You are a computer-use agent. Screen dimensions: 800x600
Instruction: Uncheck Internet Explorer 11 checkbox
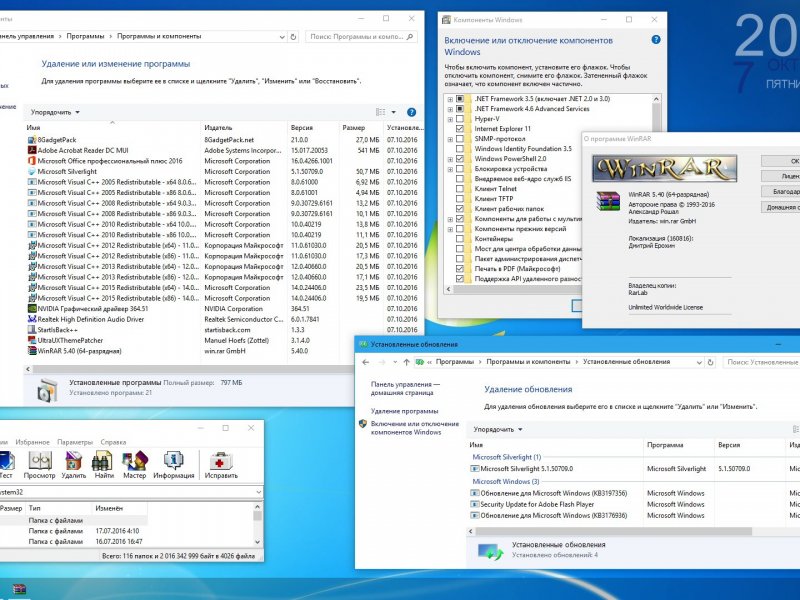[x=460, y=129]
